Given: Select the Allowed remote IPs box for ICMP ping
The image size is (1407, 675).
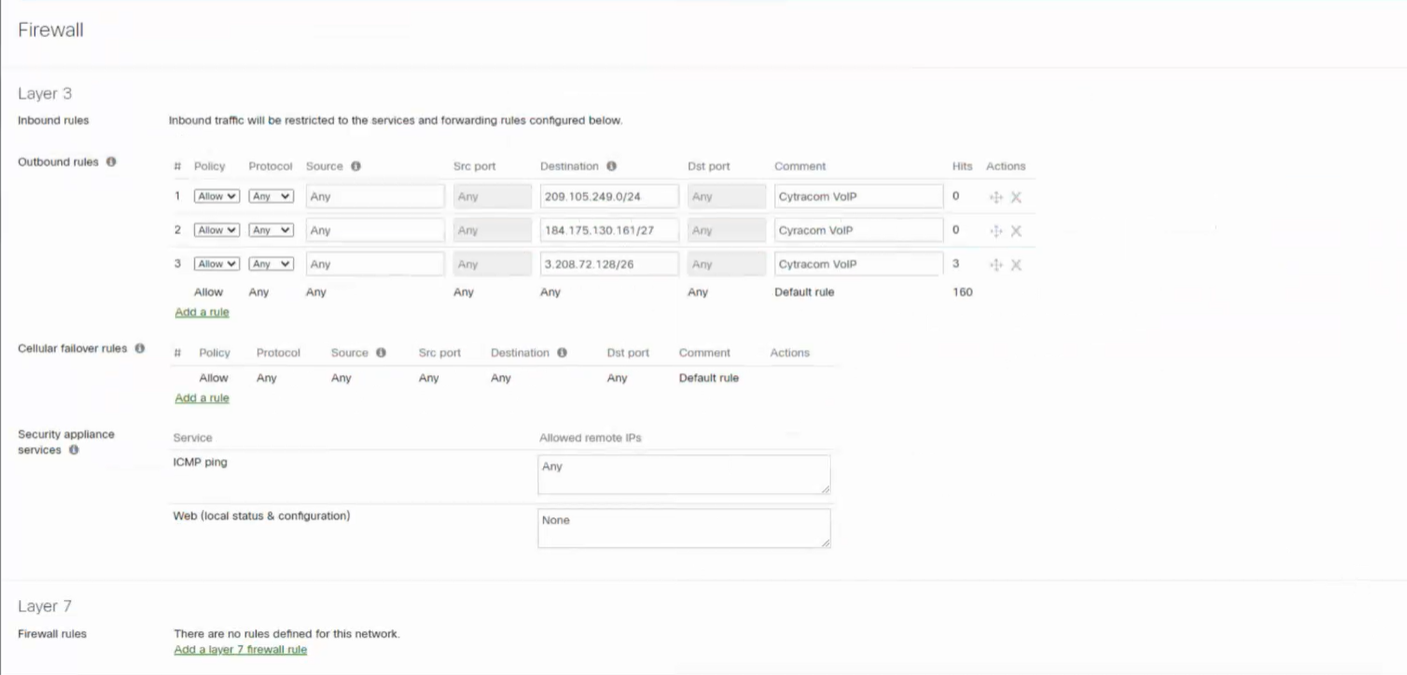Looking at the screenshot, I should 683,472.
